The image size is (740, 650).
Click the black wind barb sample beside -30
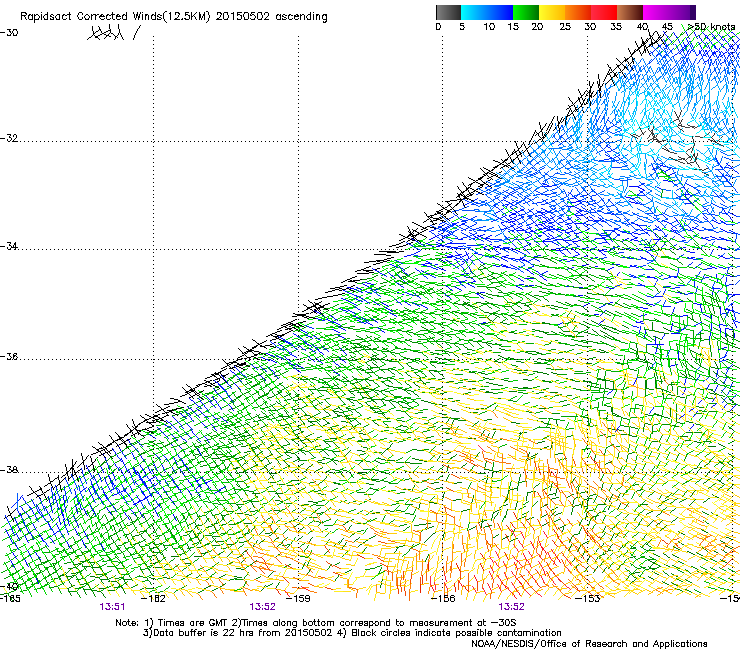[113, 33]
